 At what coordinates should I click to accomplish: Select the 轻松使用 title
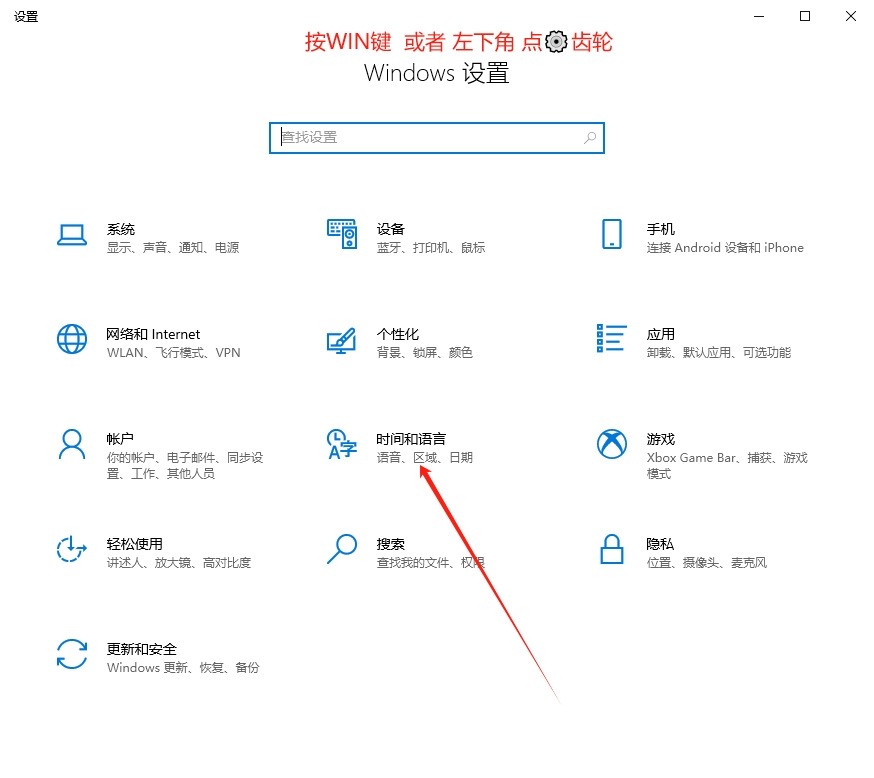pos(135,543)
